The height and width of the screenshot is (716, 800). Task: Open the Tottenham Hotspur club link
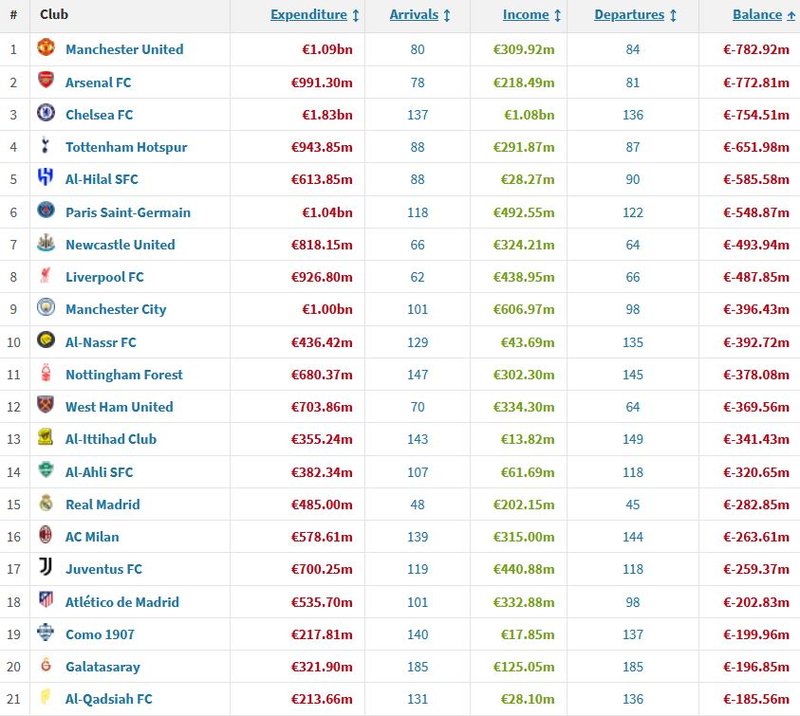coord(126,147)
